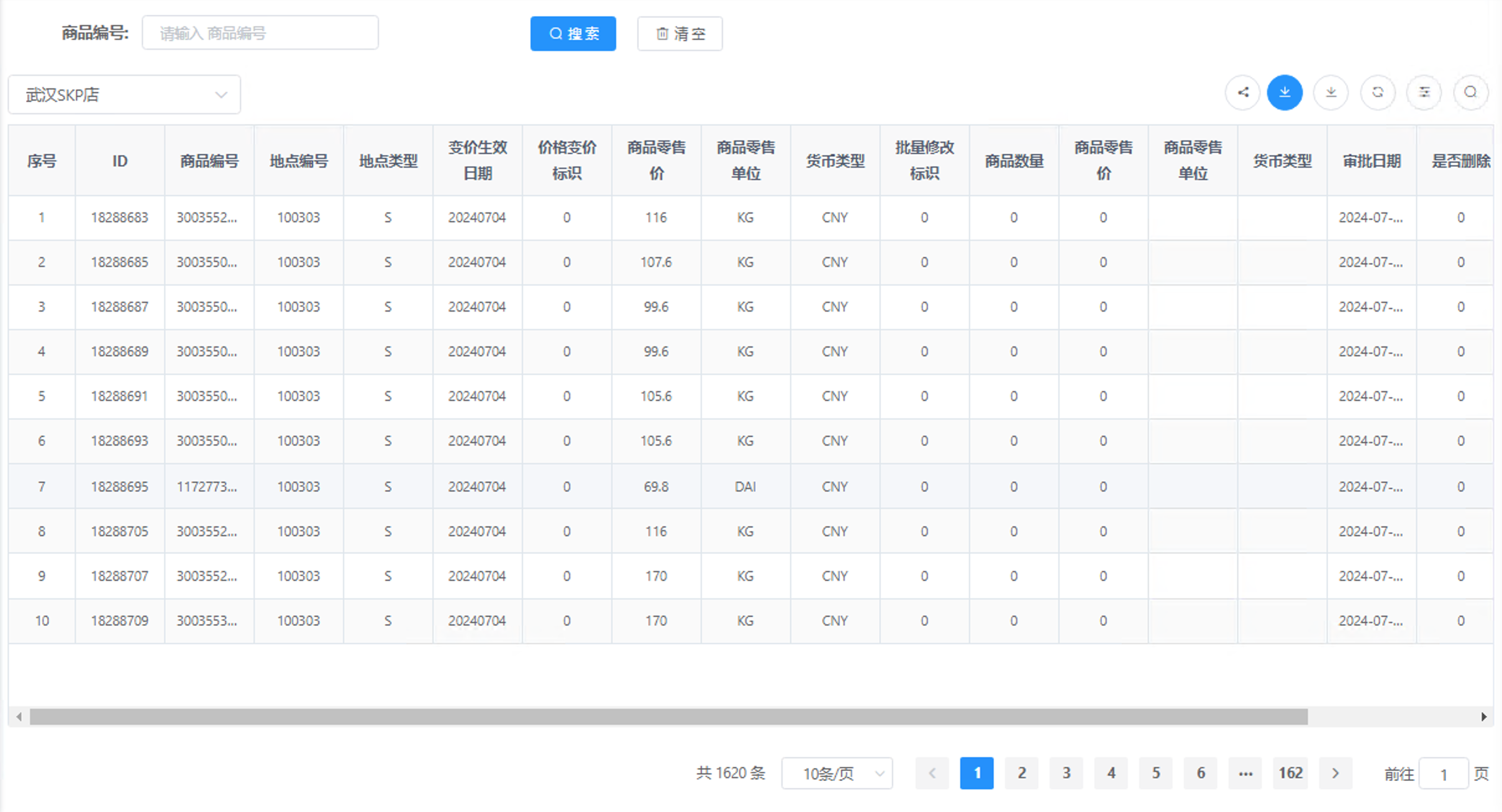Click the next page arrow
The height and width of the screenshot is (812, 1502).
(x=1336, y=773)
